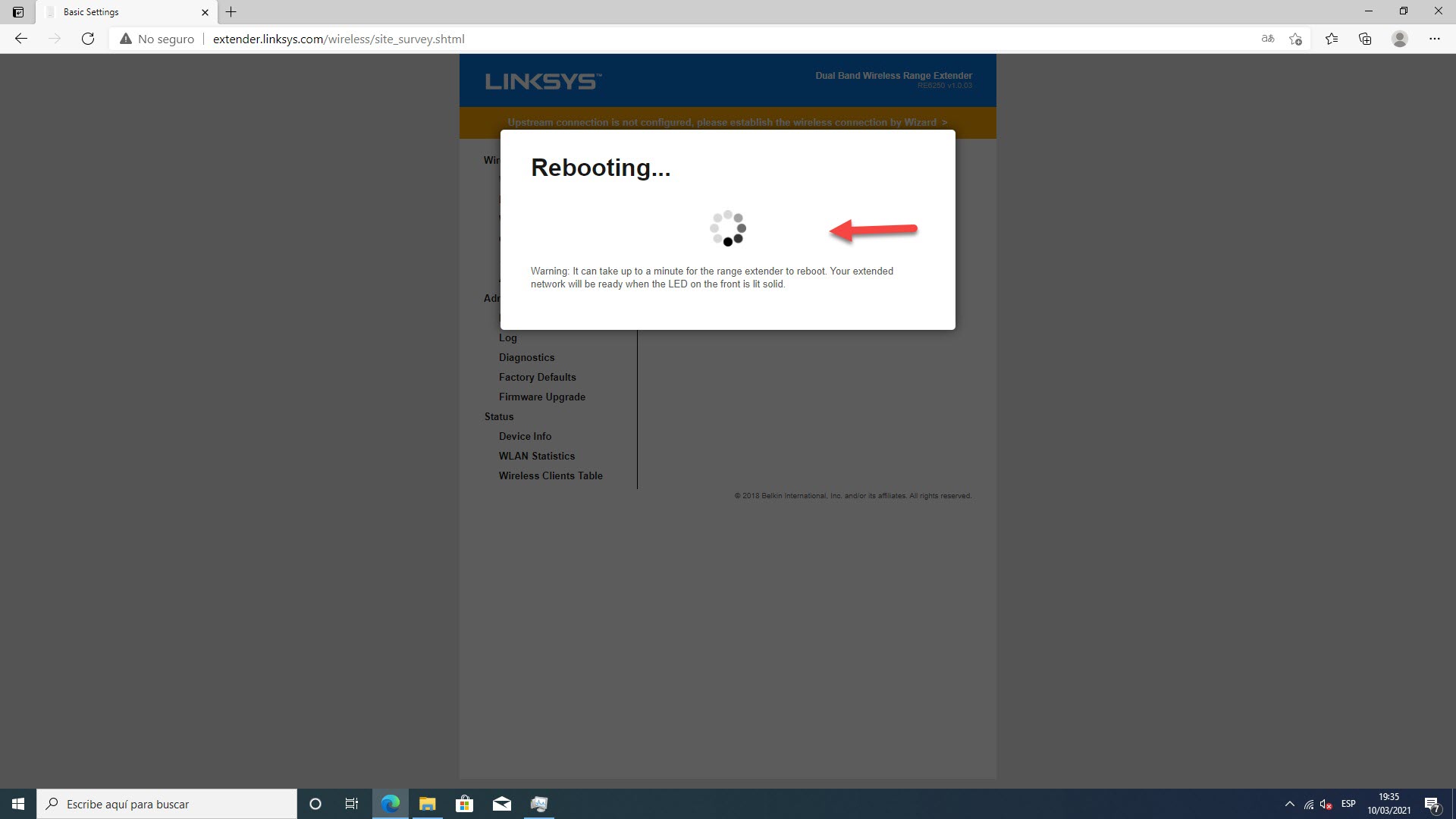The width and height of the screenshot is (1456, 819).
Task: Click the Wireless Clients Table link
Action: click(x=551, y=475)
